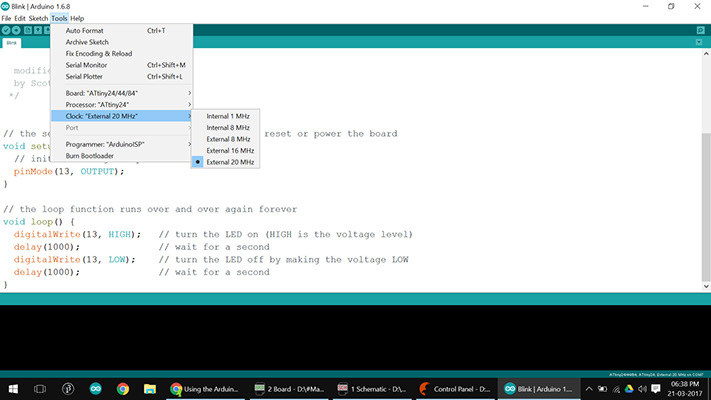
Task: Open Serial Plotter from Tools menu
Action: tap(122, 77)
